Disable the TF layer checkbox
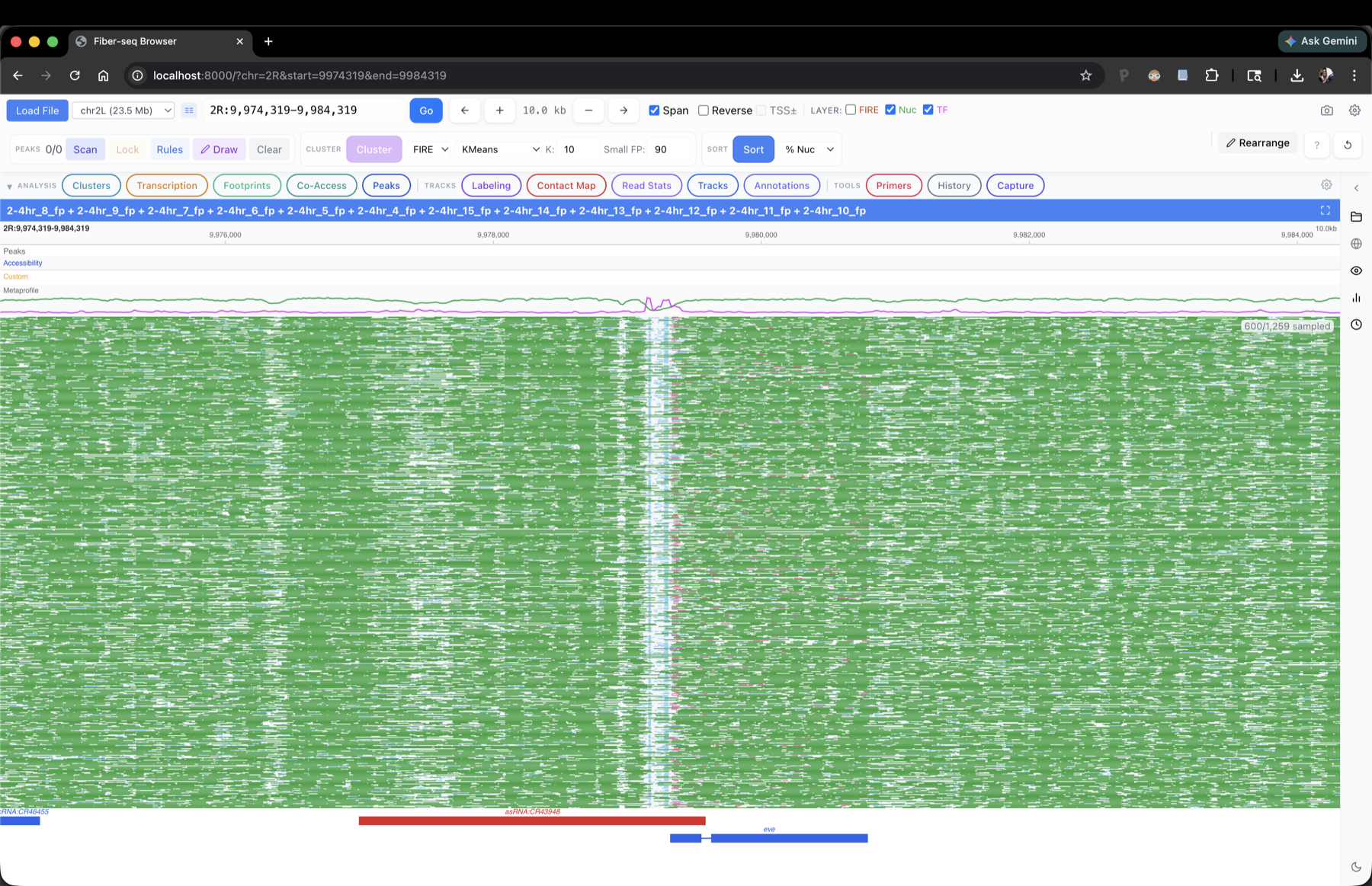 pos(928,110)
